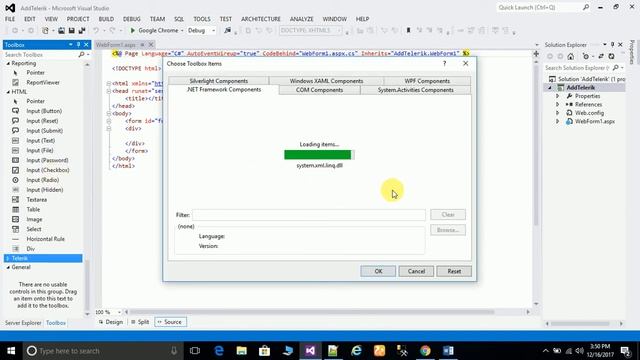This screenshot has height=360, width=640.
Task: Pin the Toolbox panel with the pushpin icon
Action: [x=78, y=44]
